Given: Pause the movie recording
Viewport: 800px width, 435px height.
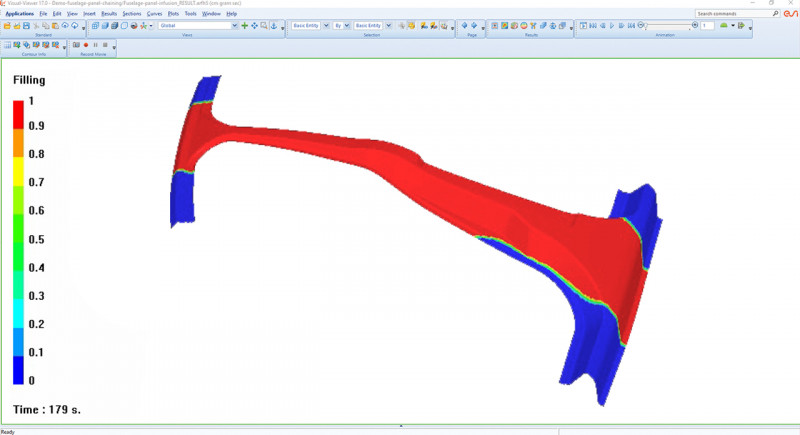Looking at the screenshot, I should coord(95,45).
